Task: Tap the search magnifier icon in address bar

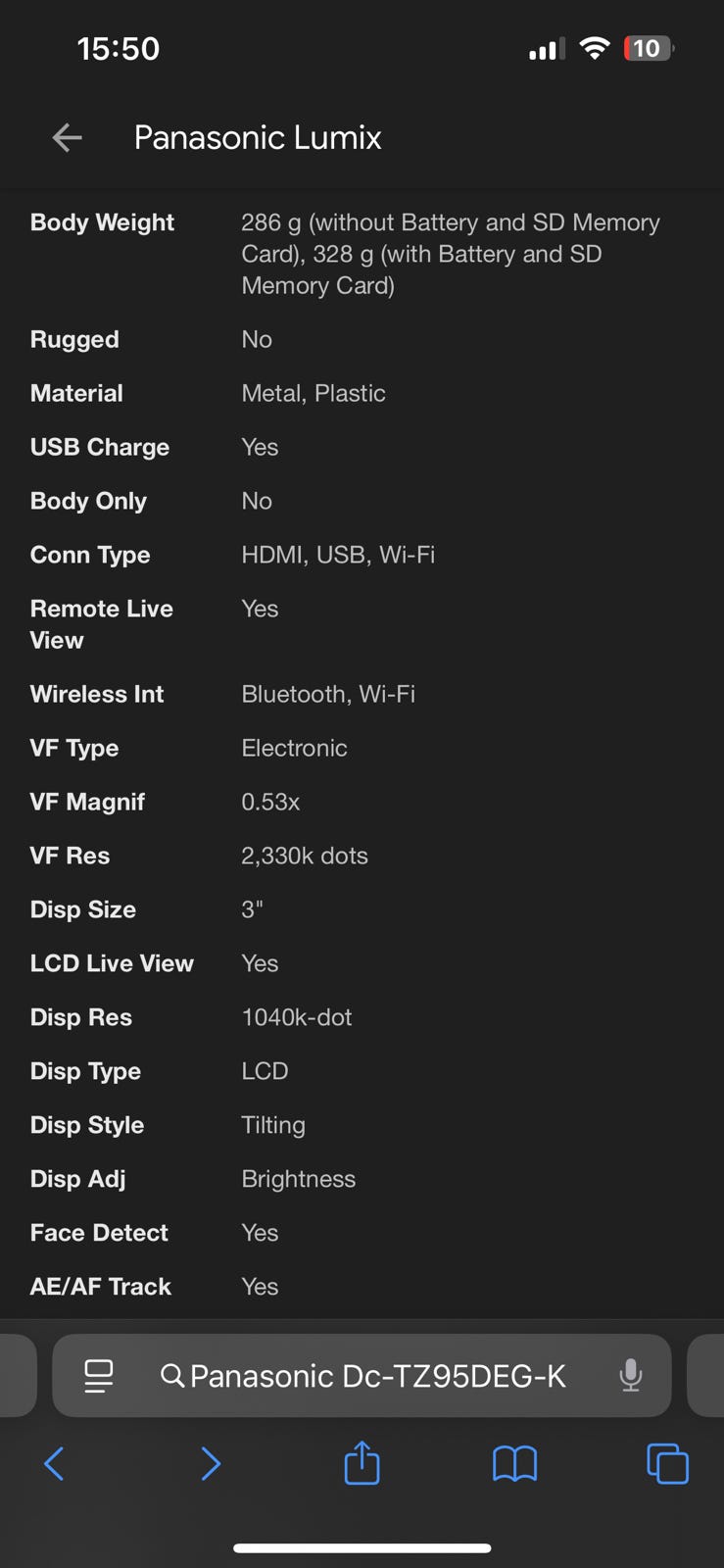Action: click(172, 1376)
